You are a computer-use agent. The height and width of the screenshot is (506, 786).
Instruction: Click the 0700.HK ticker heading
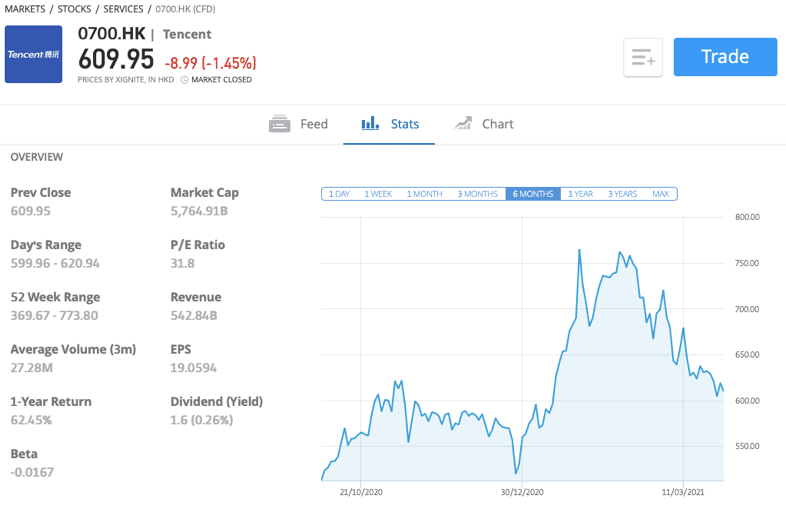111,34
